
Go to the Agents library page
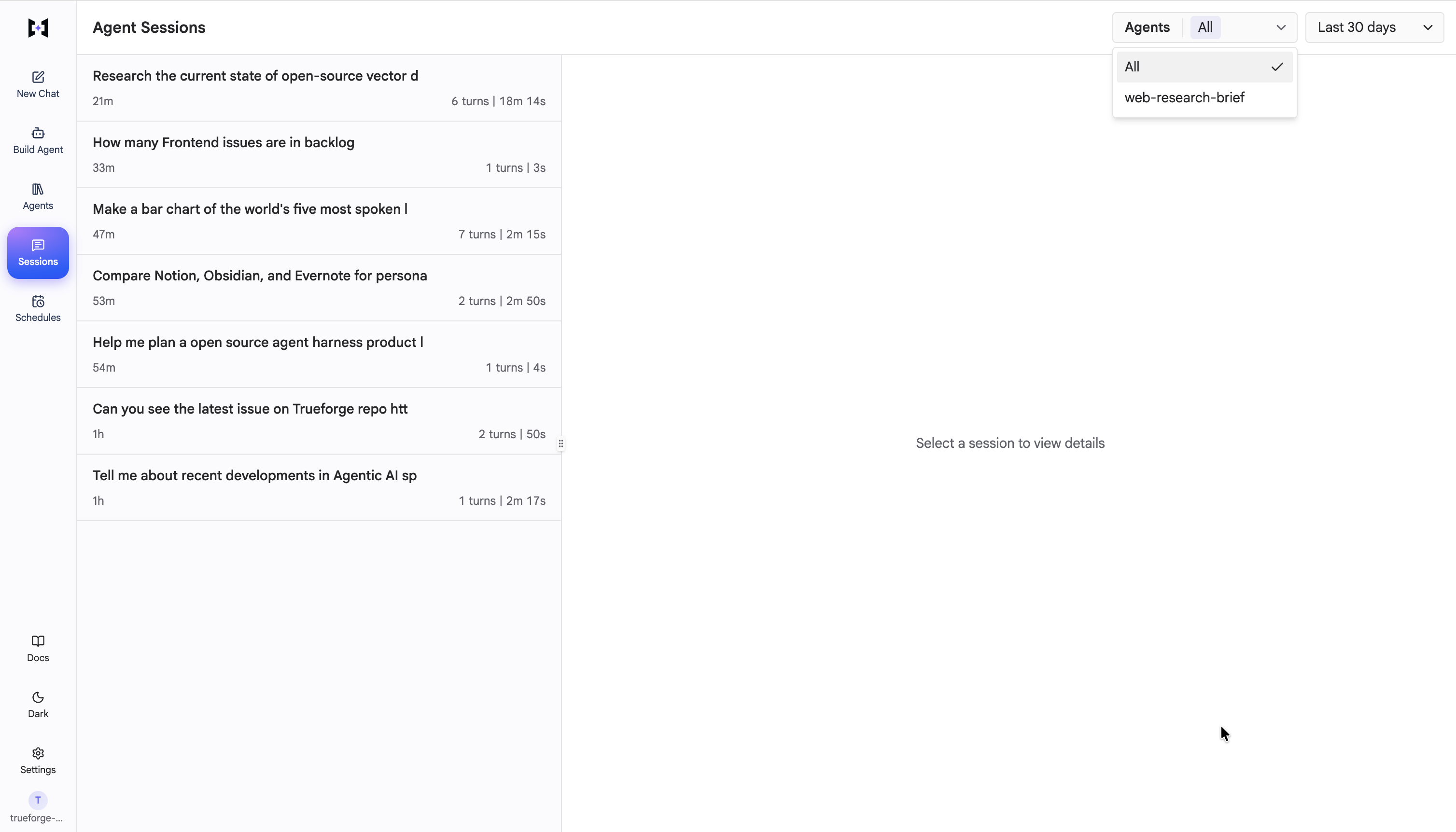(x=38, y=196)
